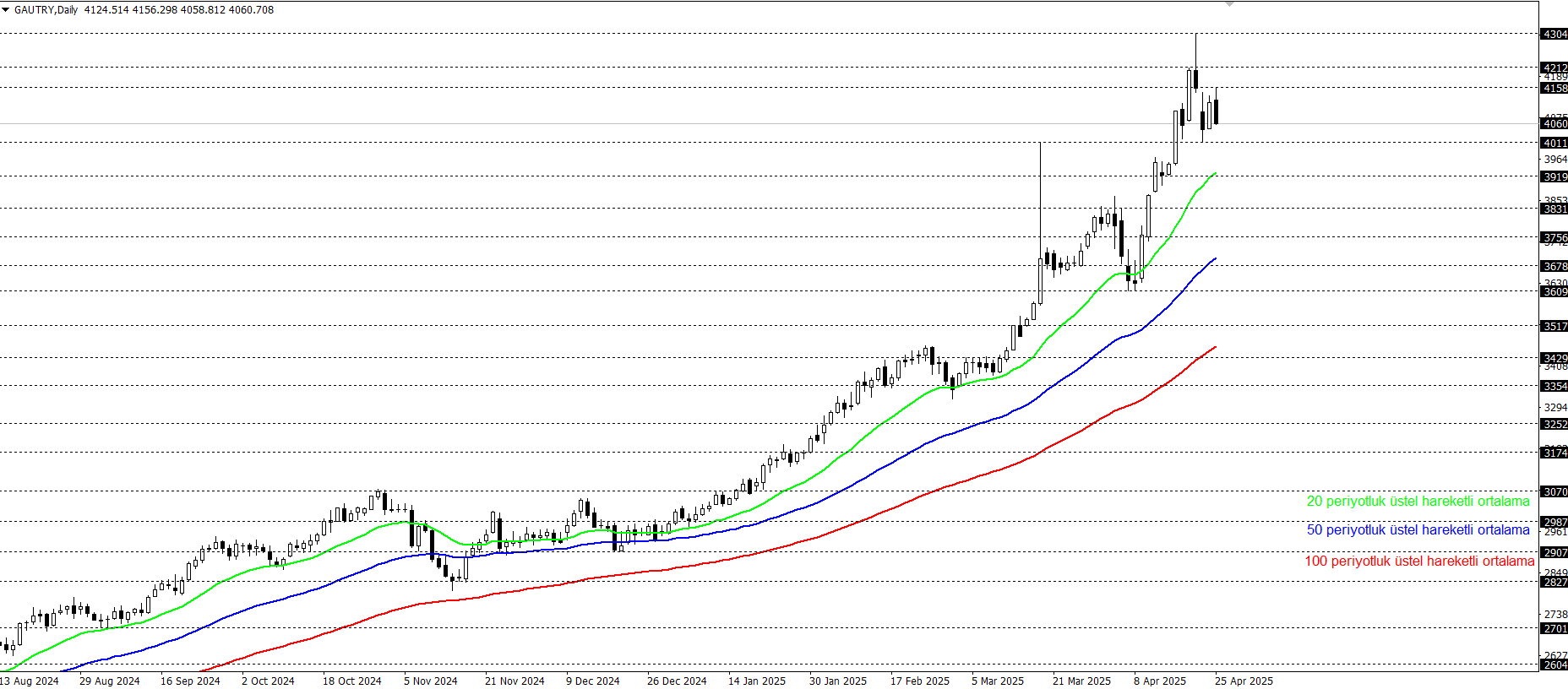Viewport: 1568px width, 689px height.
Task: Click the 30 Jan 2025 date label
Action: pos(838,681)
